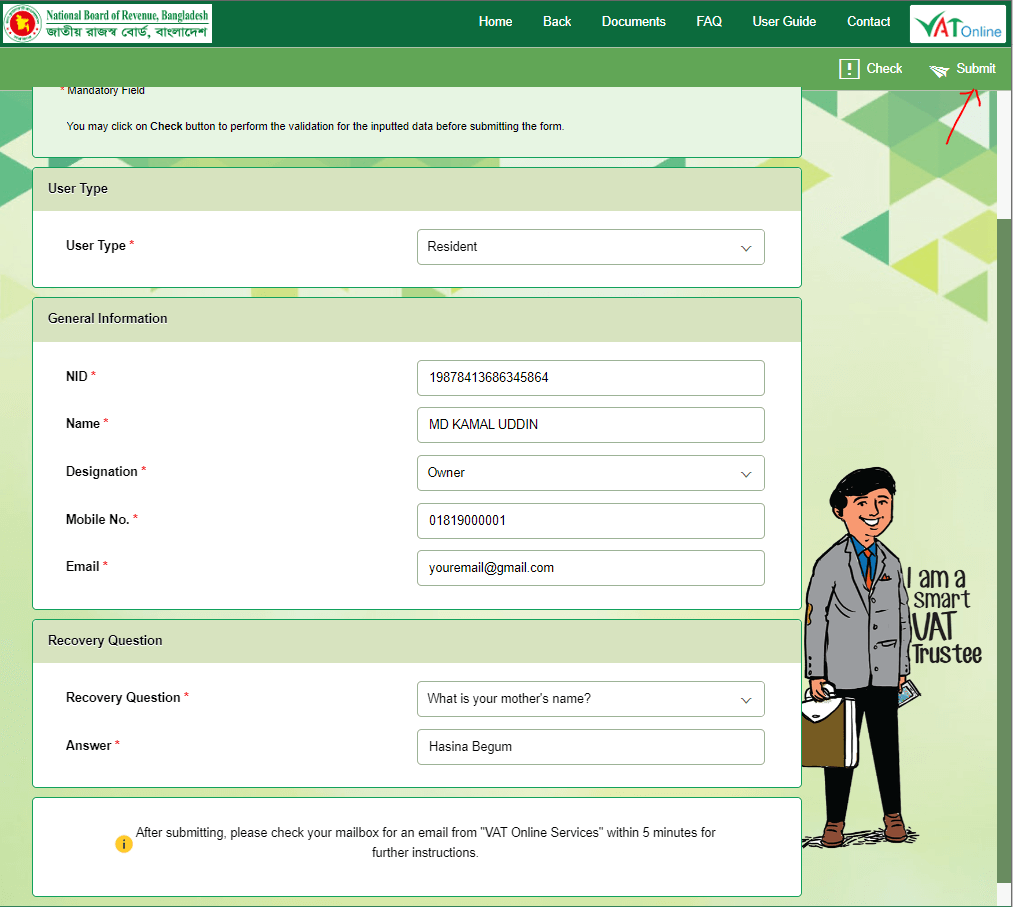Image resolution: width=1013 pixels, height=907 pixels.
Task: Open the Documents menu item
Action: [633, 22]
